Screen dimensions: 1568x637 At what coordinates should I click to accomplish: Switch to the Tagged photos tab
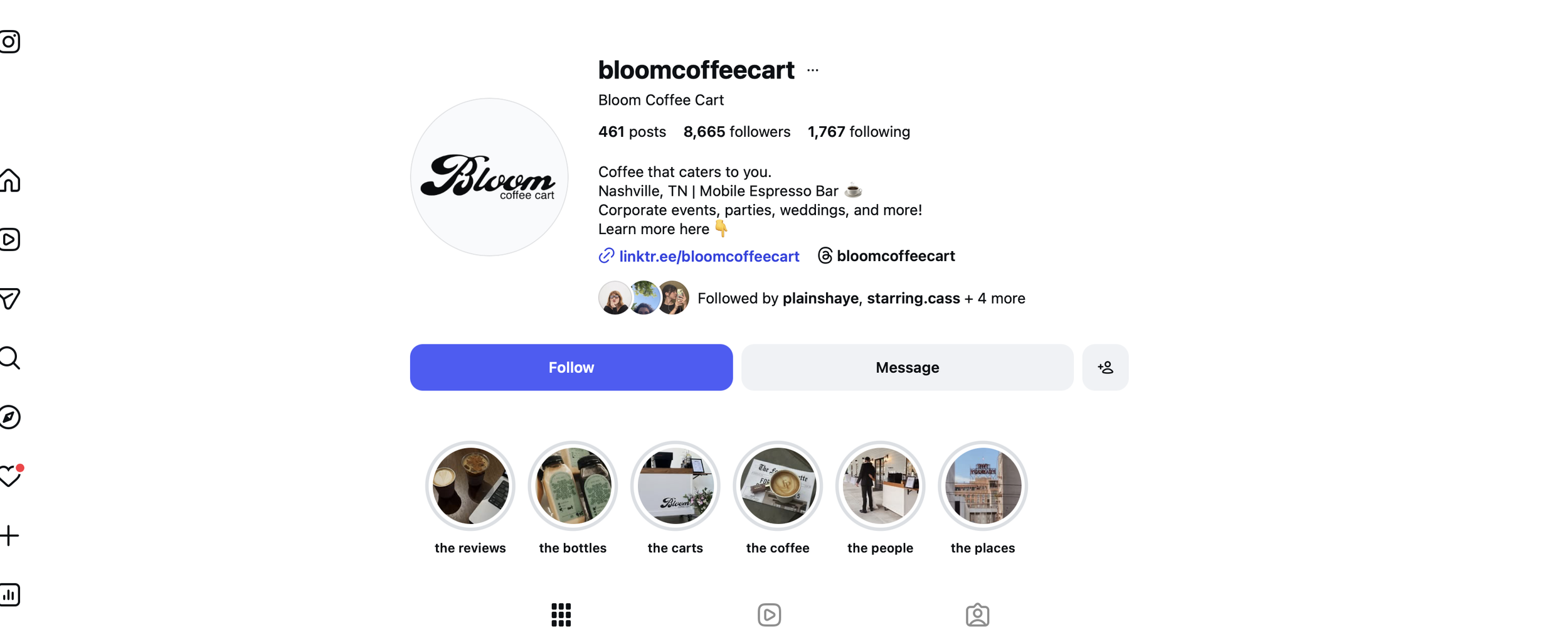click(977, 614)
